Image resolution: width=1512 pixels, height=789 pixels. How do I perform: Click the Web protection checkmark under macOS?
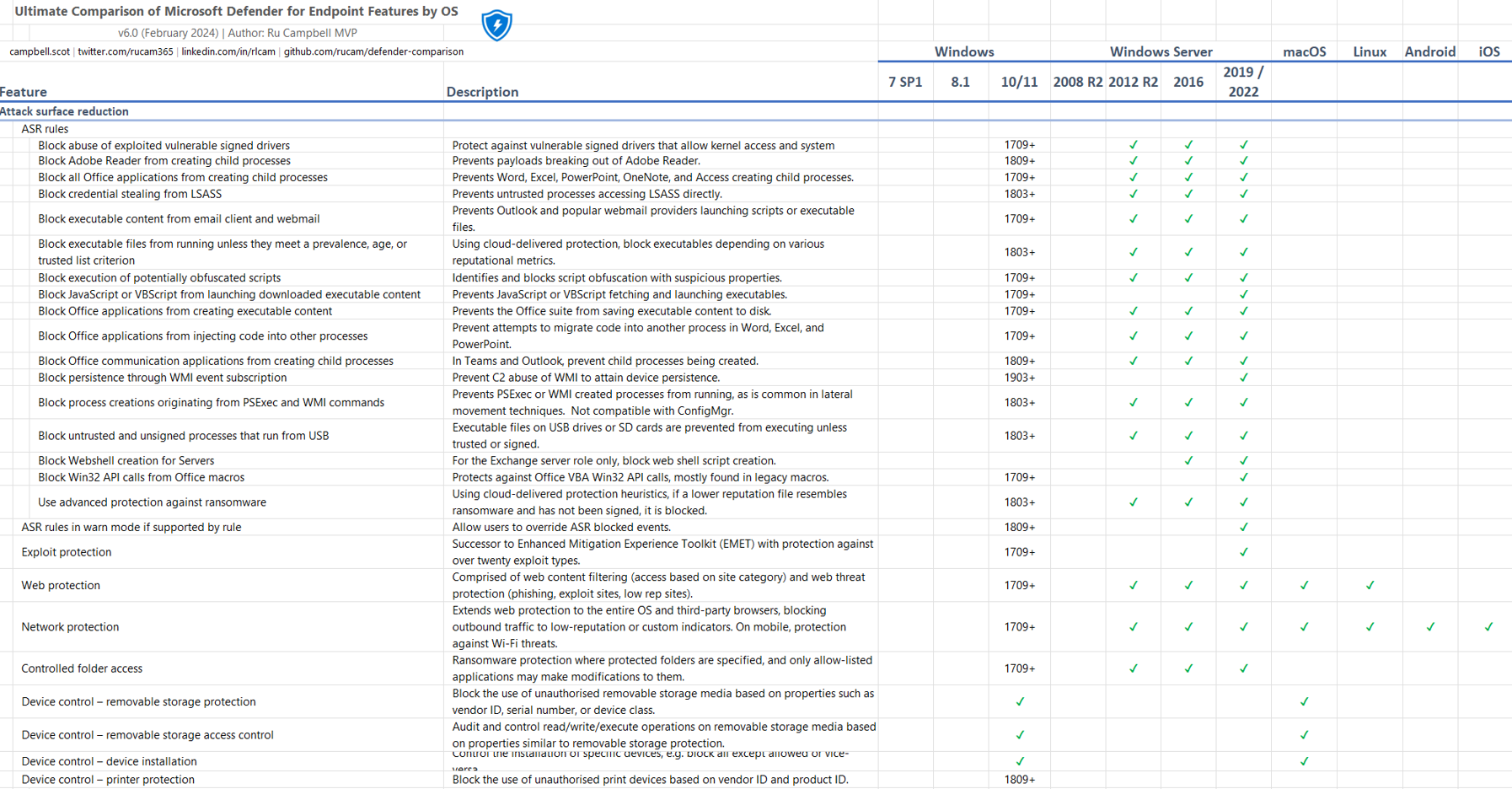1304,585
